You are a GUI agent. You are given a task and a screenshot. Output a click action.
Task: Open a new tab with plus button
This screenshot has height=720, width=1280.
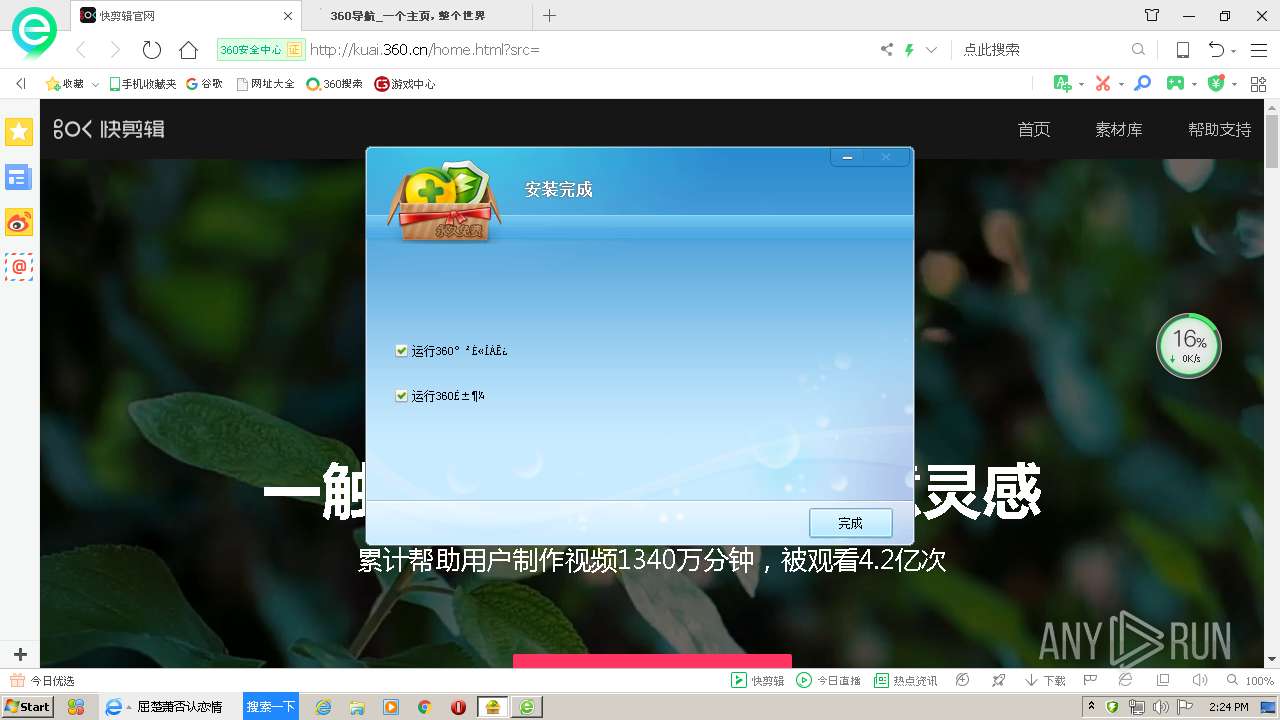549,15
